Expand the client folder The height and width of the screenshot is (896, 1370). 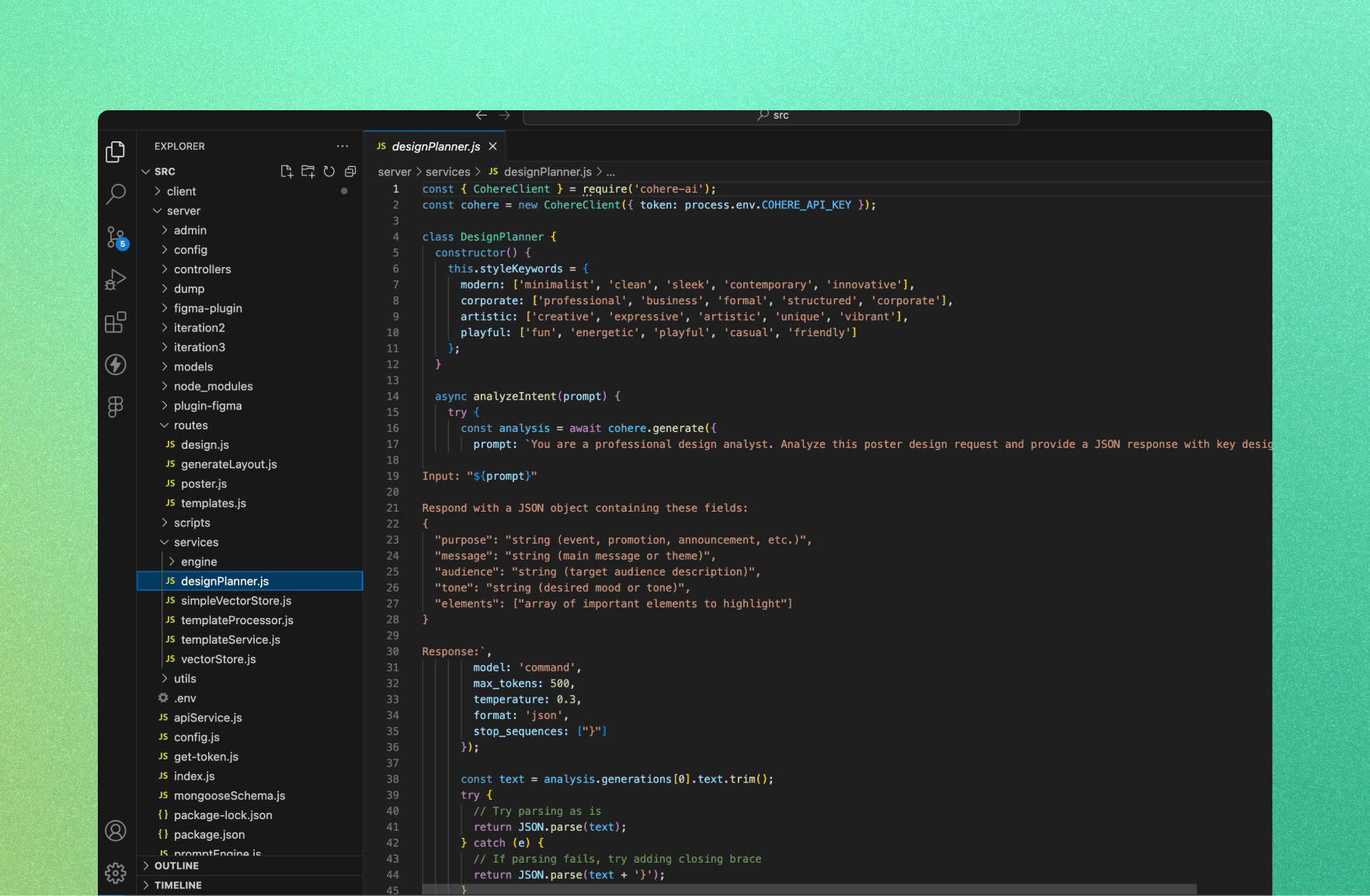pos(249,191)
